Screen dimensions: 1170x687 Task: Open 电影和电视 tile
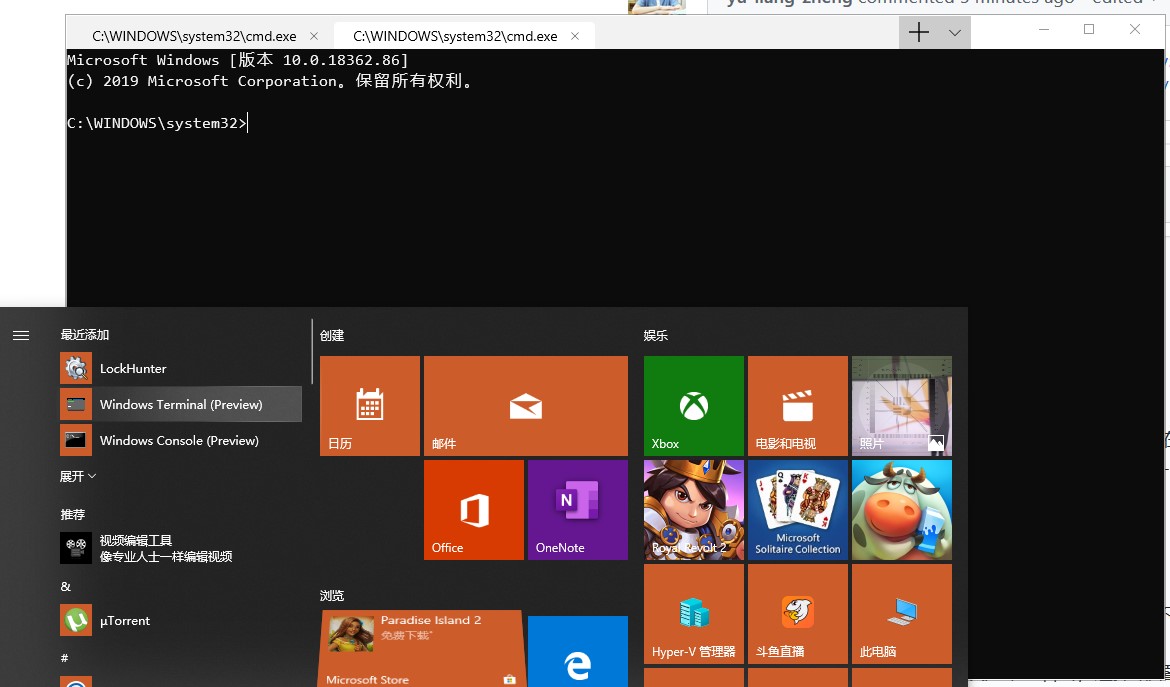[x=798, y=406]
